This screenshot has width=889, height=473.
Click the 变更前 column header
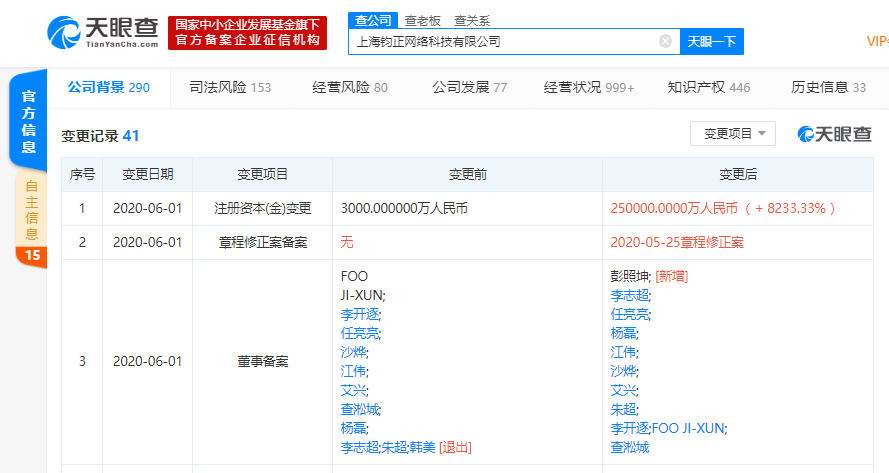click(467, 175)
